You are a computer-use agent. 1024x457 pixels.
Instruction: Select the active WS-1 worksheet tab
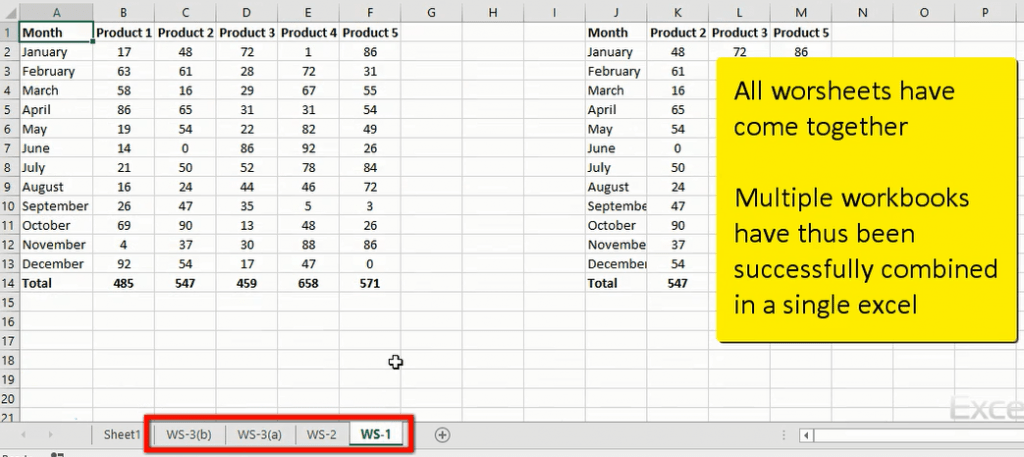376,435
